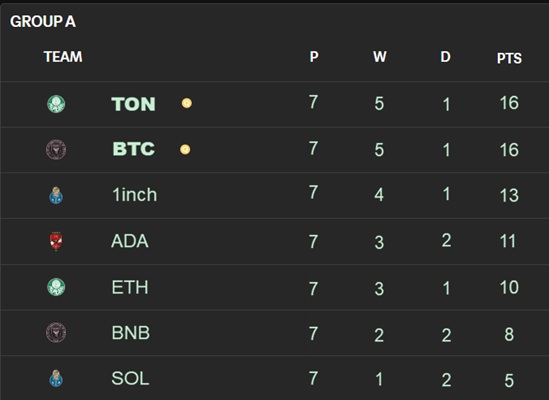
Task: Click the GROUP A heading
Action: (x=43, y=21)
